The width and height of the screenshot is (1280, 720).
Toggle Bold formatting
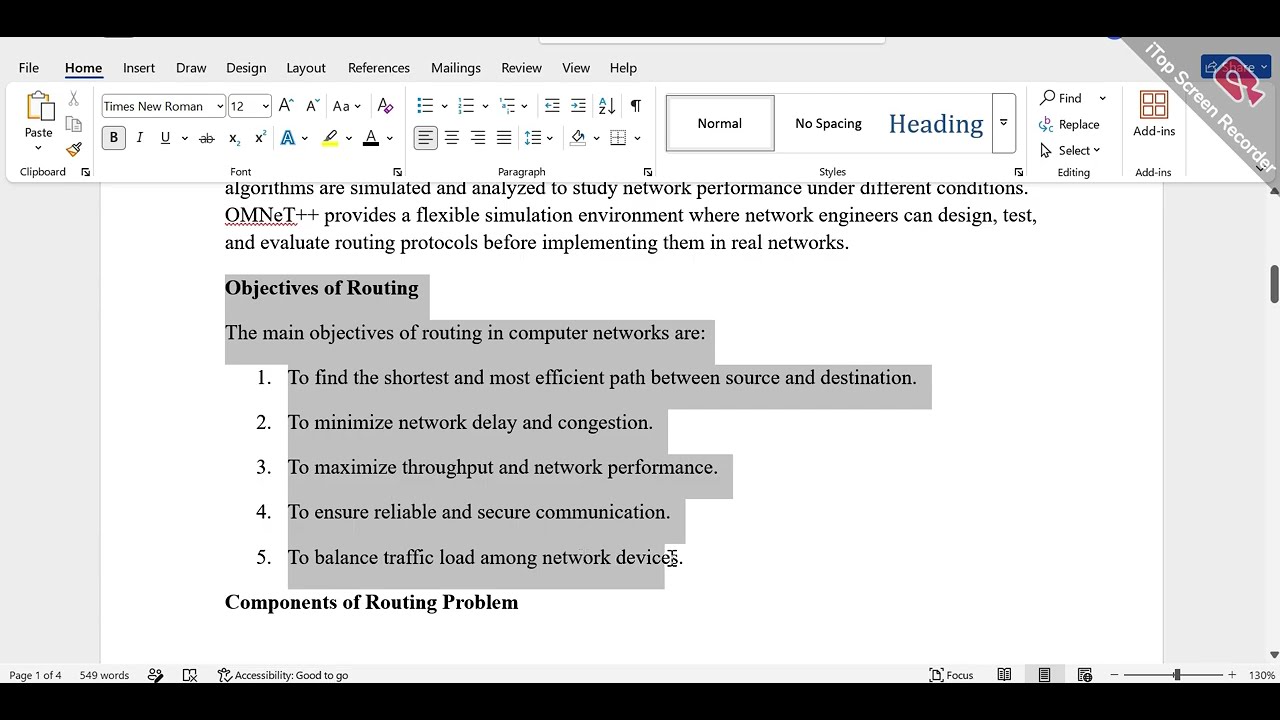click(114, 138)
